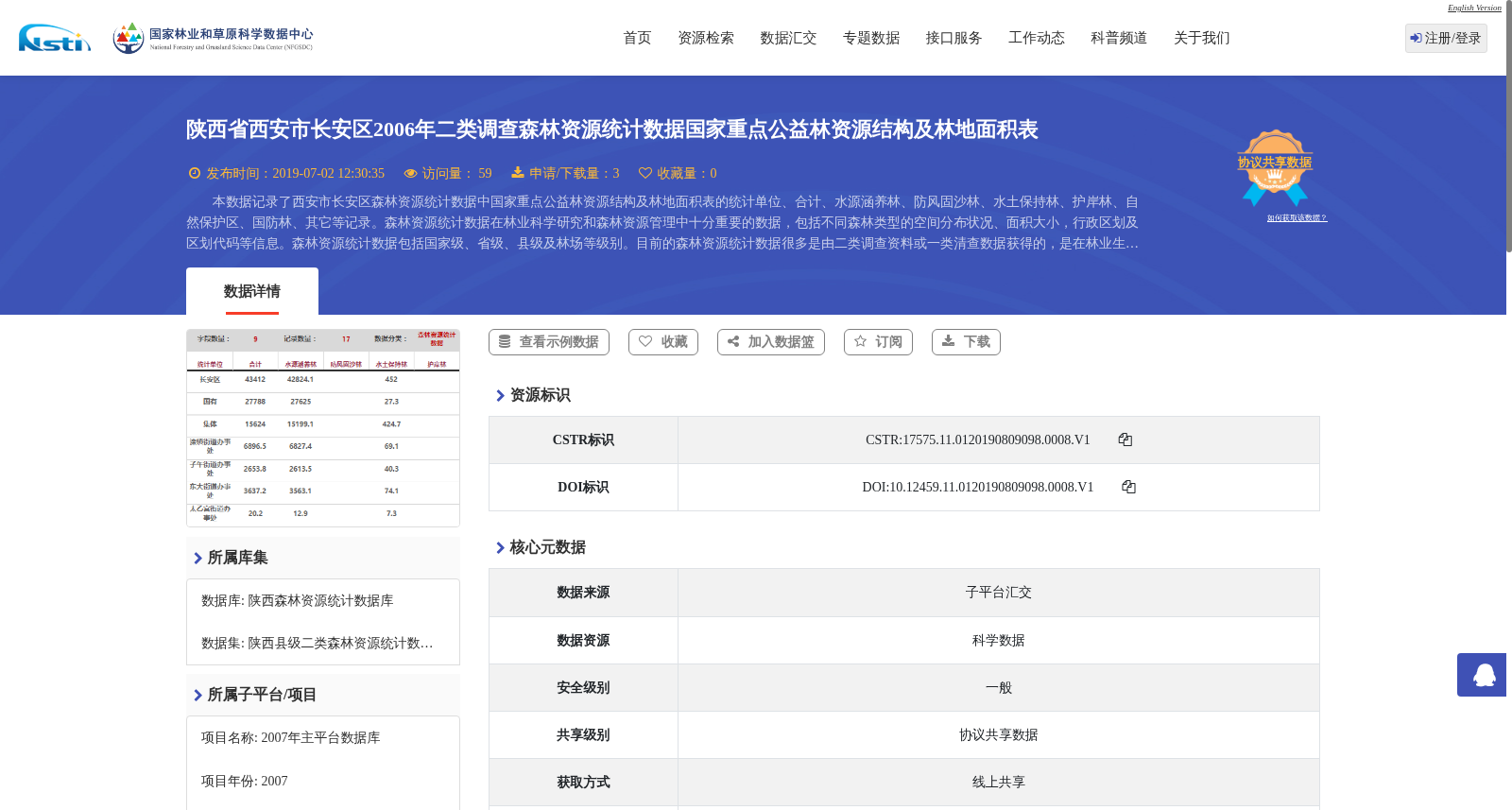Add dataset with 加入数据篮 button
1512x810 pixels.
[x=771, y=342]
